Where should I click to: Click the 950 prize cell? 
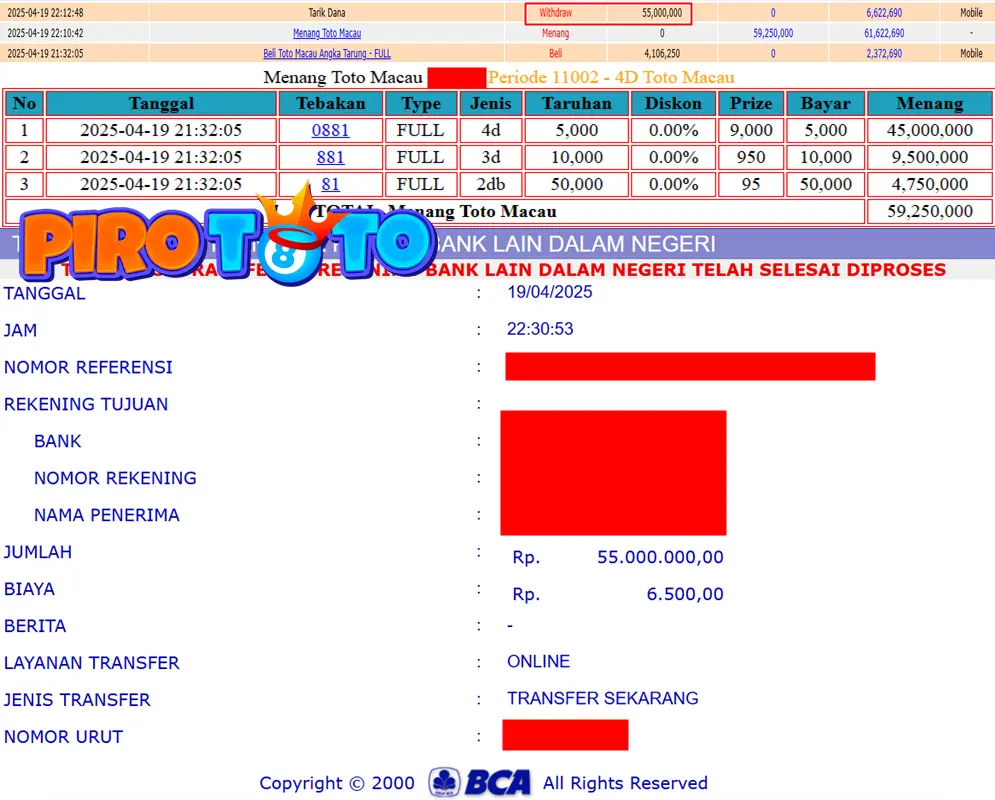(x=751, y=157)
